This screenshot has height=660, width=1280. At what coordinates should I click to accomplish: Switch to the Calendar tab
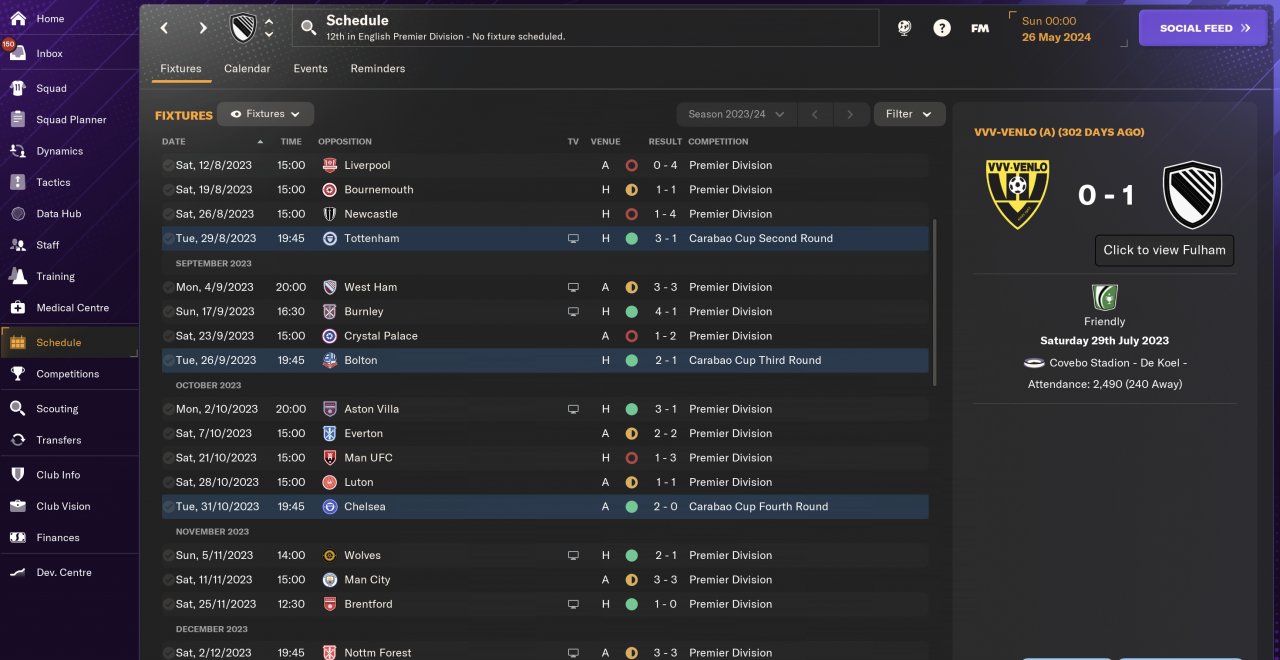coord(247,69)
